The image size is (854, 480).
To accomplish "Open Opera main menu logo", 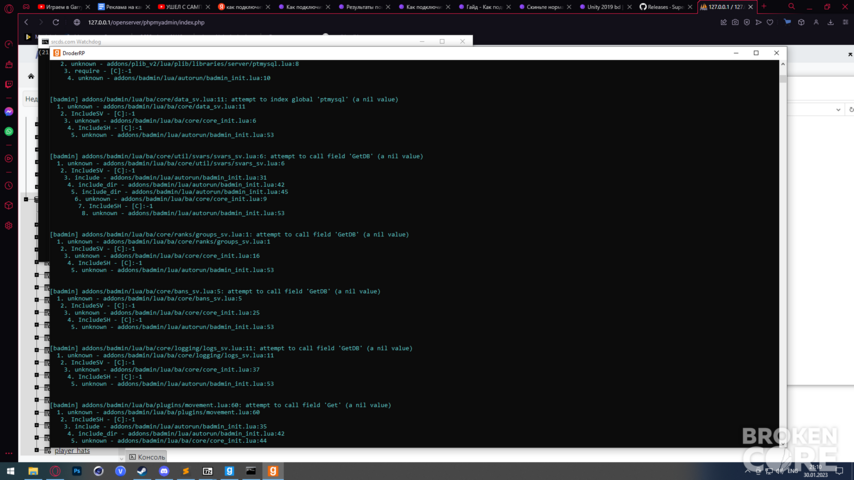I will [9, 8].
